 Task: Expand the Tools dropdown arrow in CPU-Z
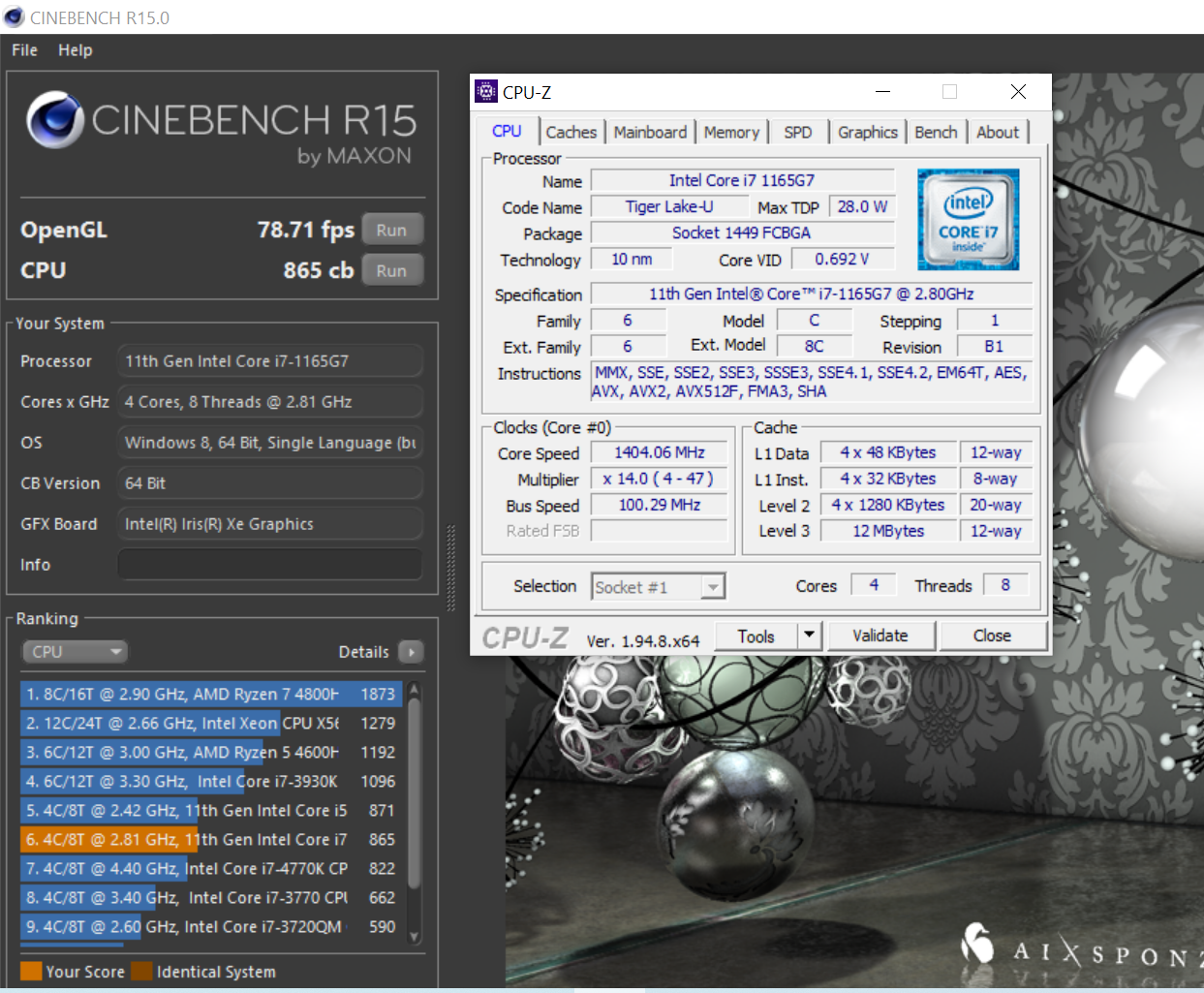click(810, 636)
